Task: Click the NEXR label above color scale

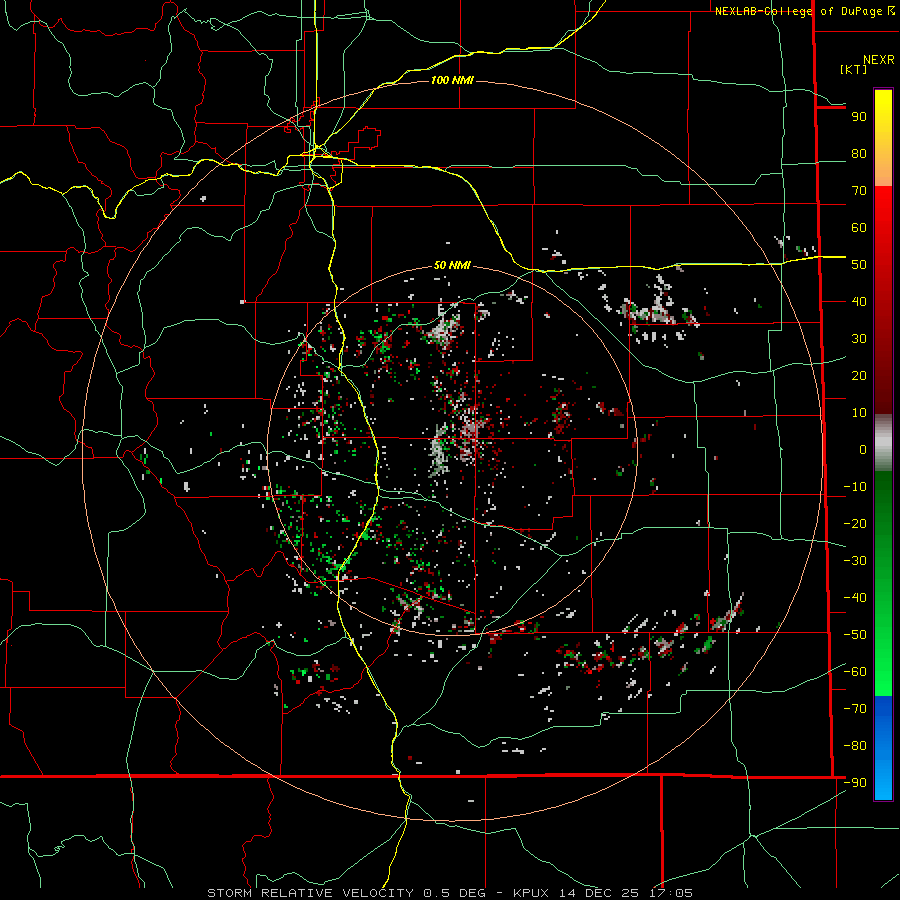Action: coord(879,60)
